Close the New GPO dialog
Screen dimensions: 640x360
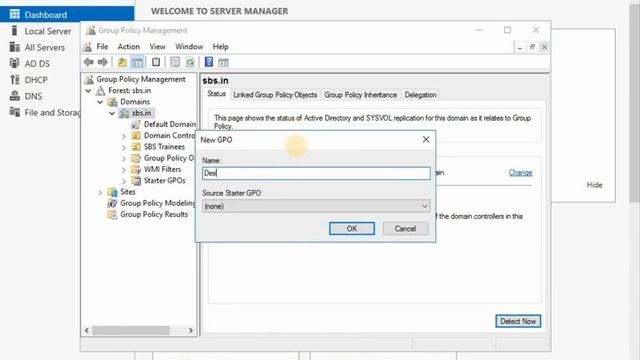[x=426, y=140]
